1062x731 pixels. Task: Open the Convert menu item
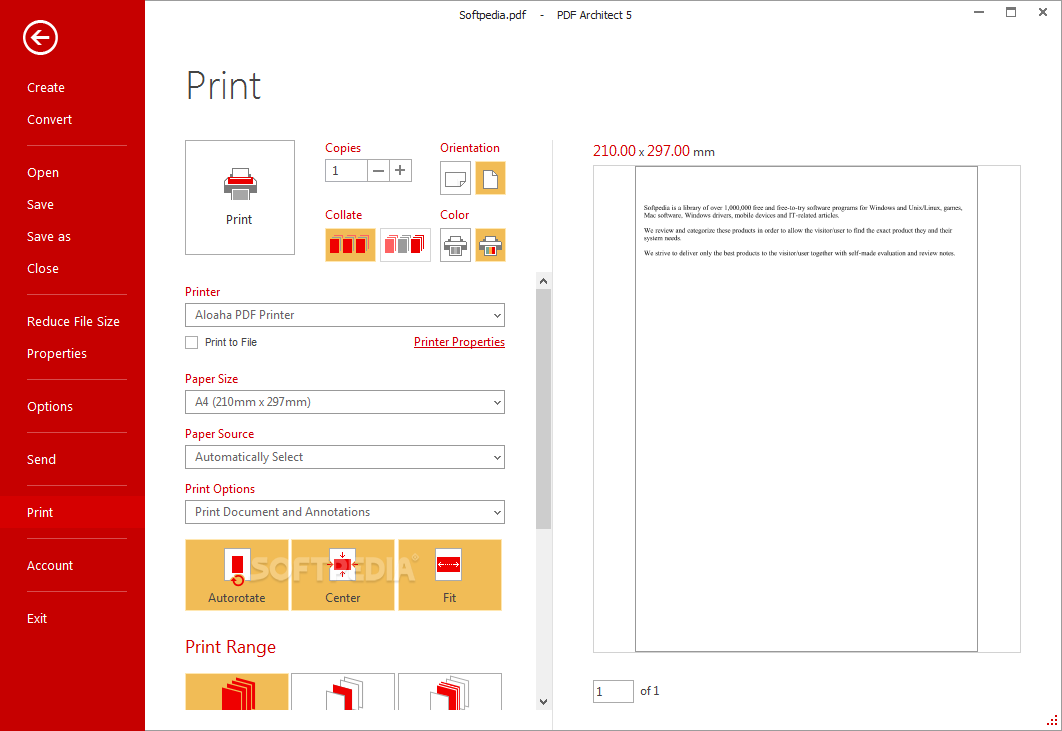coord(49,119)
